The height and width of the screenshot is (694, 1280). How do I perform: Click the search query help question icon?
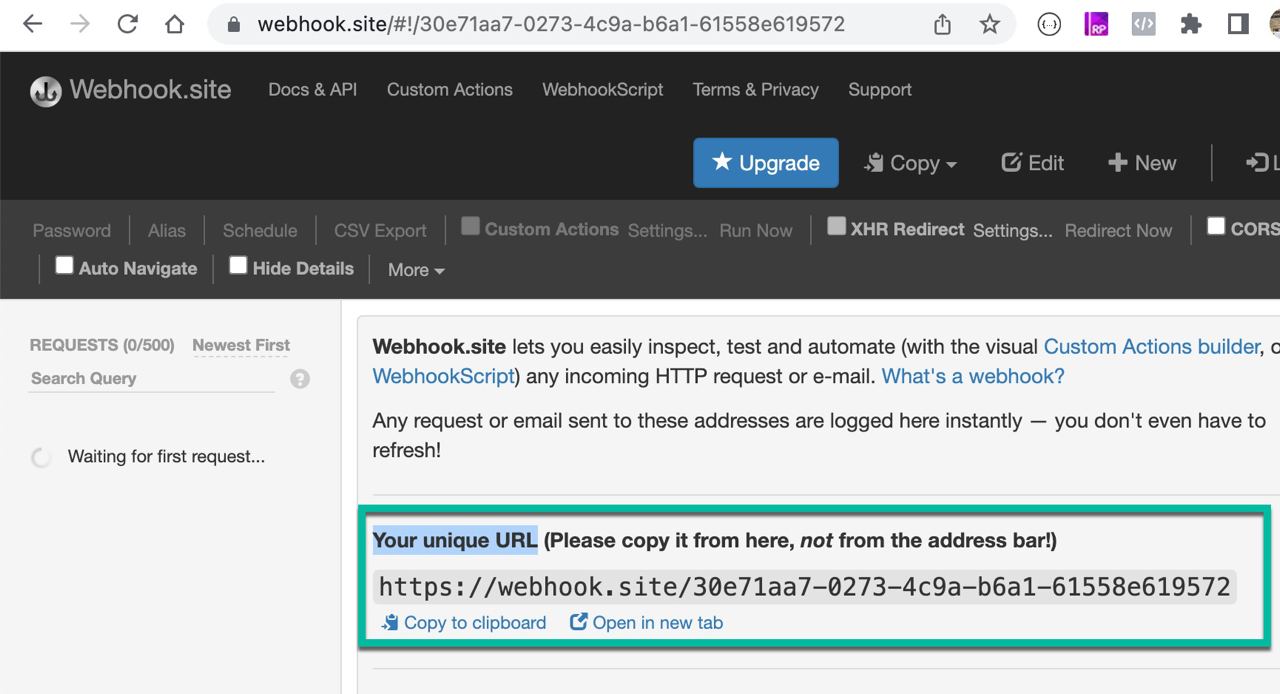[x=300, y=379]
